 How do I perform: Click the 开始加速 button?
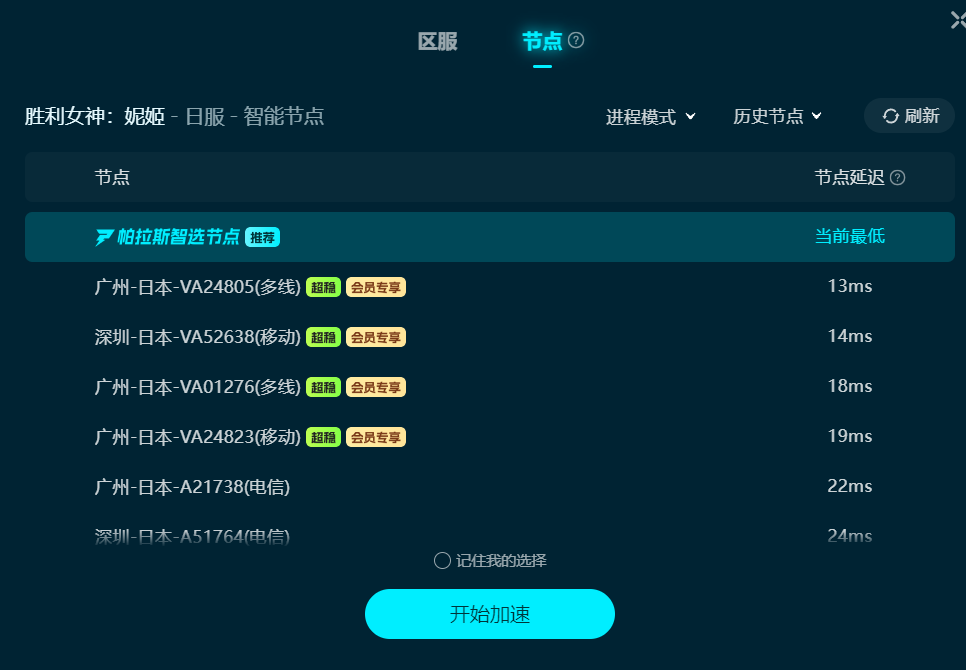(490, 614)
